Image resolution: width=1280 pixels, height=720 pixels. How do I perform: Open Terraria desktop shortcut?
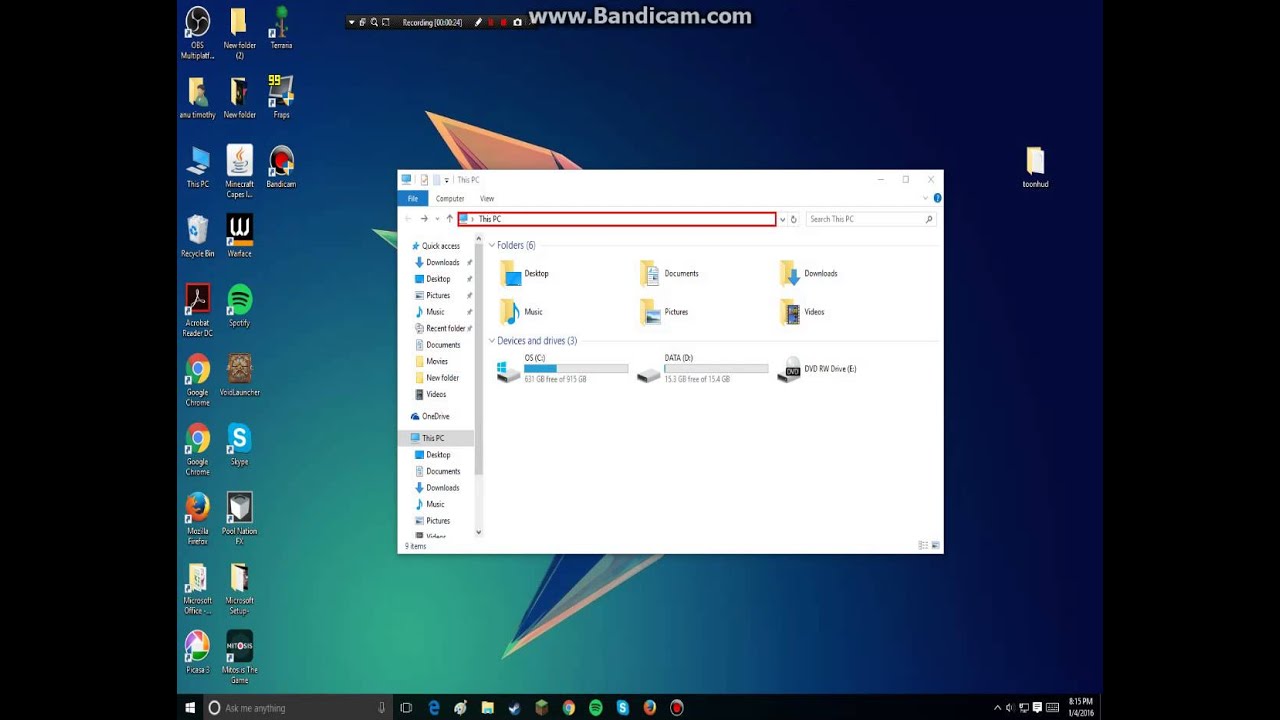click(281, 28)
